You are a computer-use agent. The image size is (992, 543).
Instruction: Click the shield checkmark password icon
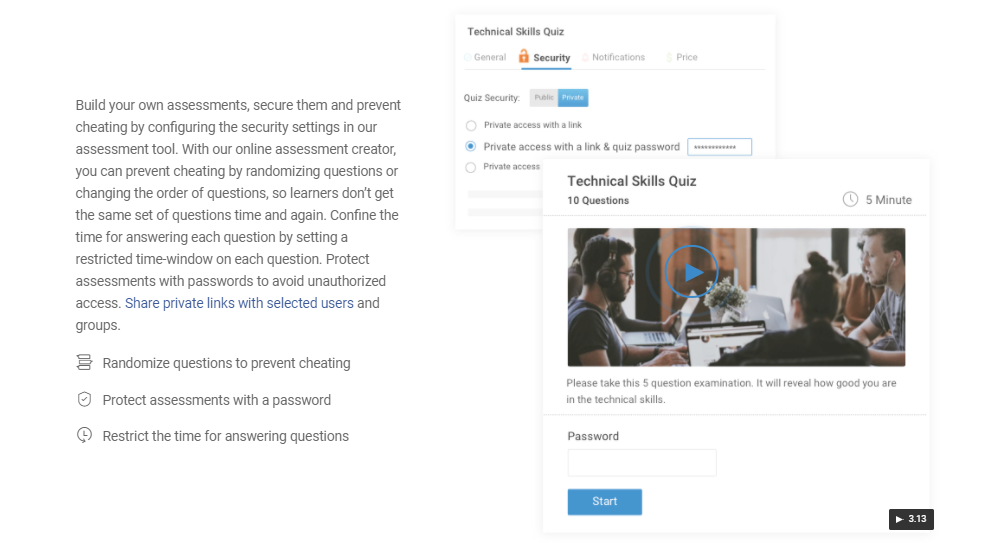[x=84, y=400]
